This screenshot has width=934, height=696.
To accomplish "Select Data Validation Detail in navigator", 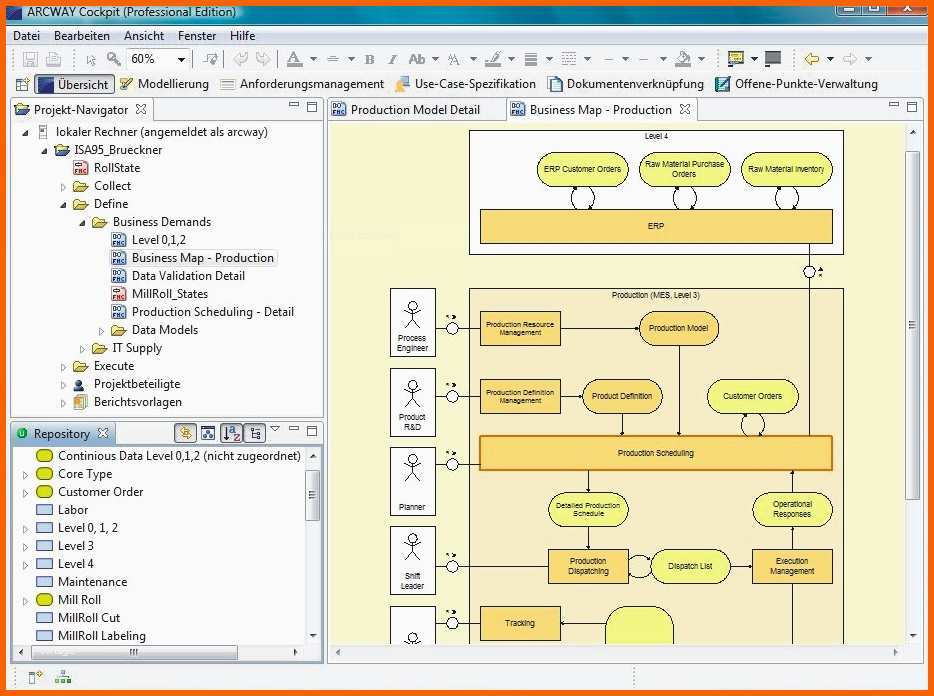I will (x=188, y=276).
